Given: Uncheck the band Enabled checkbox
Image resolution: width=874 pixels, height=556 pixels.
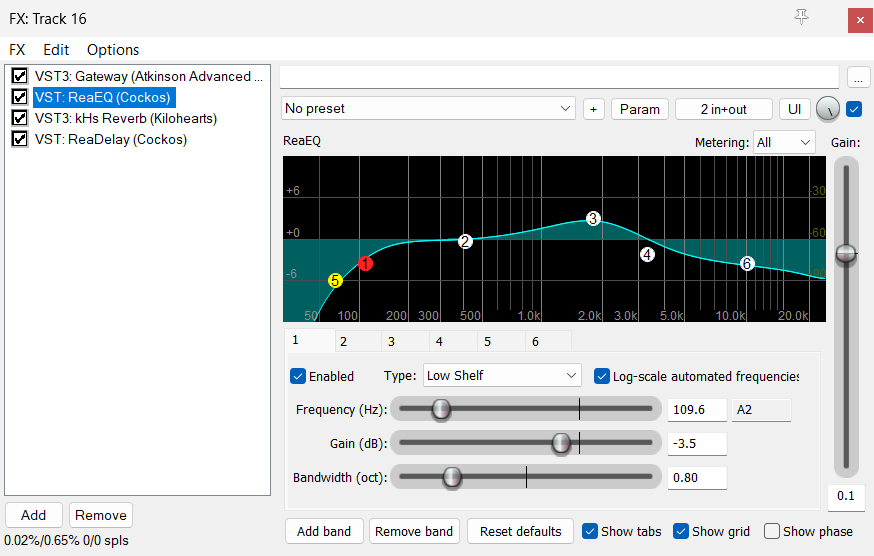Looking at the screenshot, I should point(298,376).
